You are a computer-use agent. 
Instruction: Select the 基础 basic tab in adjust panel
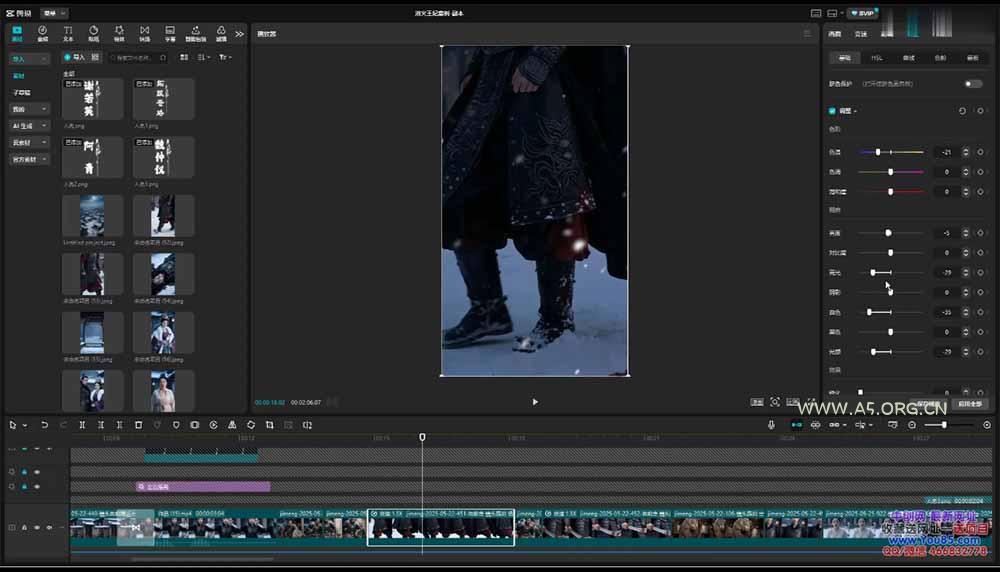click(844, 58)
